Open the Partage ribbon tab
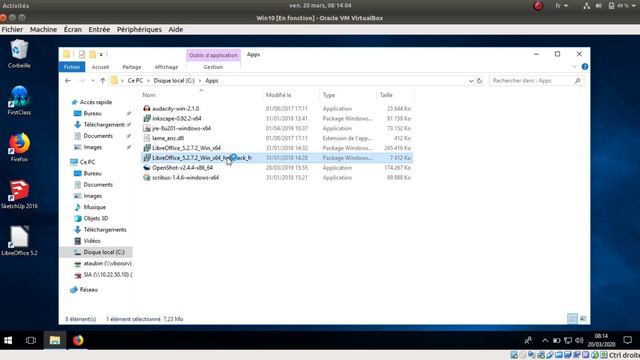Image resolution: width=640 pixels, height=360 pixels. pos(131,67)
